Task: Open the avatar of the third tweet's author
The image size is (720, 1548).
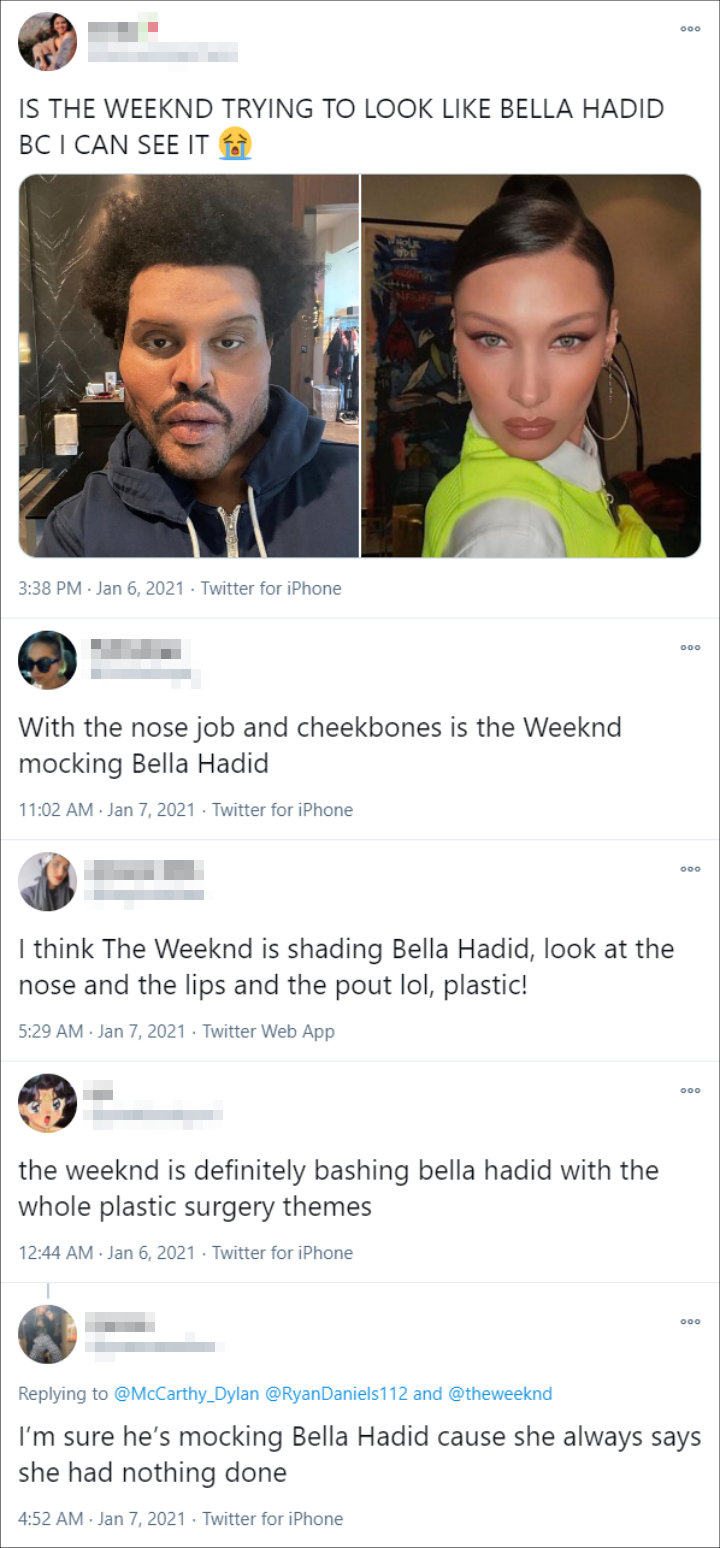Action: (47, 881)
